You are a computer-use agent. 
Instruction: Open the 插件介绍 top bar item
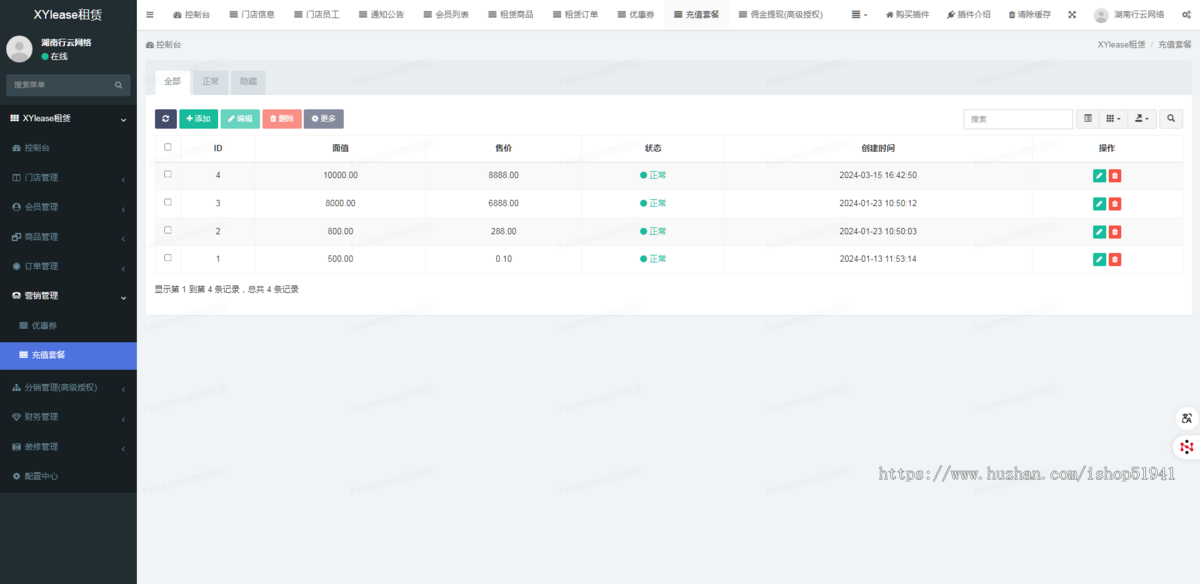[x=967, y=15]
